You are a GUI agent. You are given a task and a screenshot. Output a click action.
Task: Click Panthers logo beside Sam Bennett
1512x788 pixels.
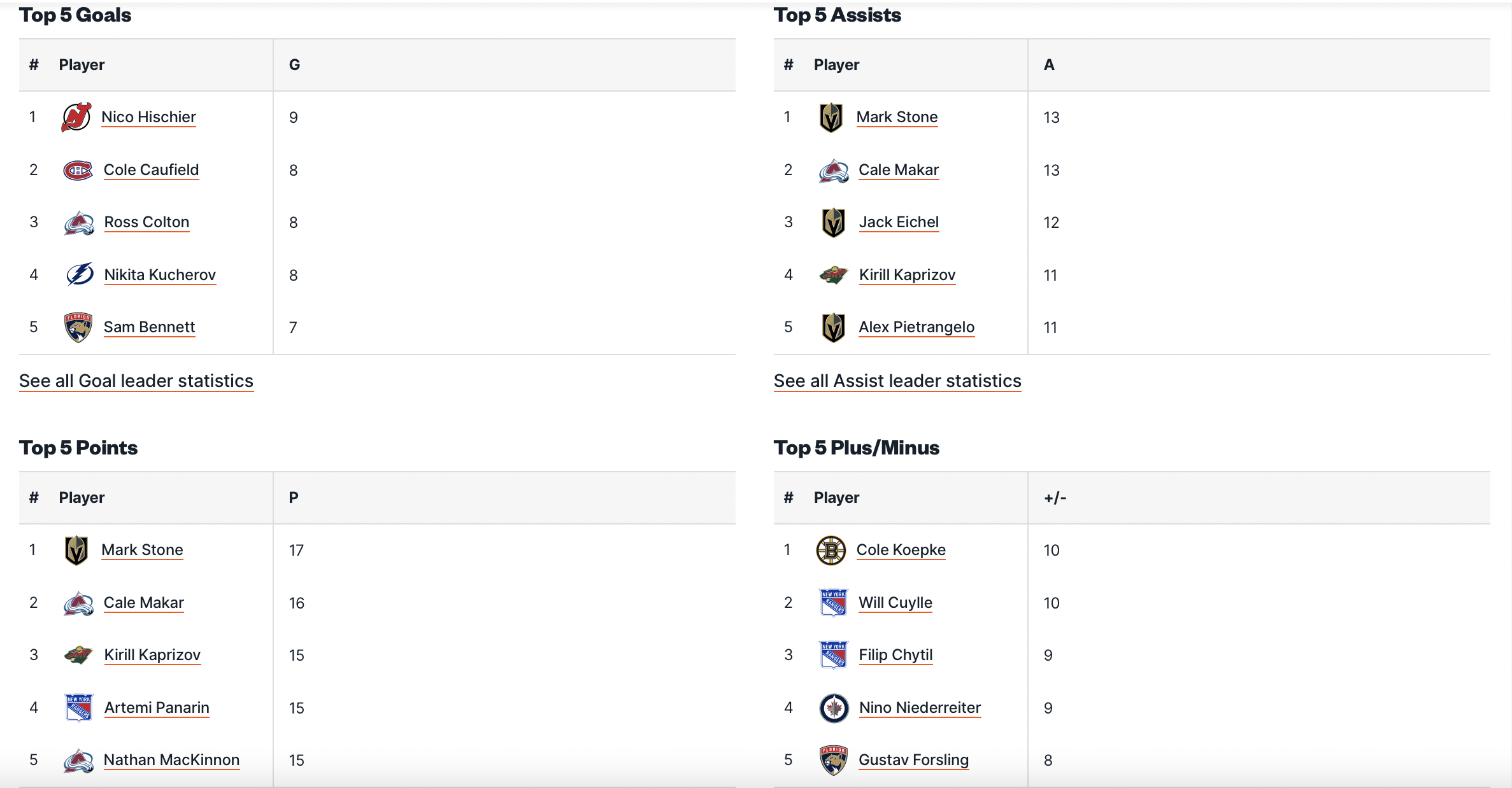point(78,328)
